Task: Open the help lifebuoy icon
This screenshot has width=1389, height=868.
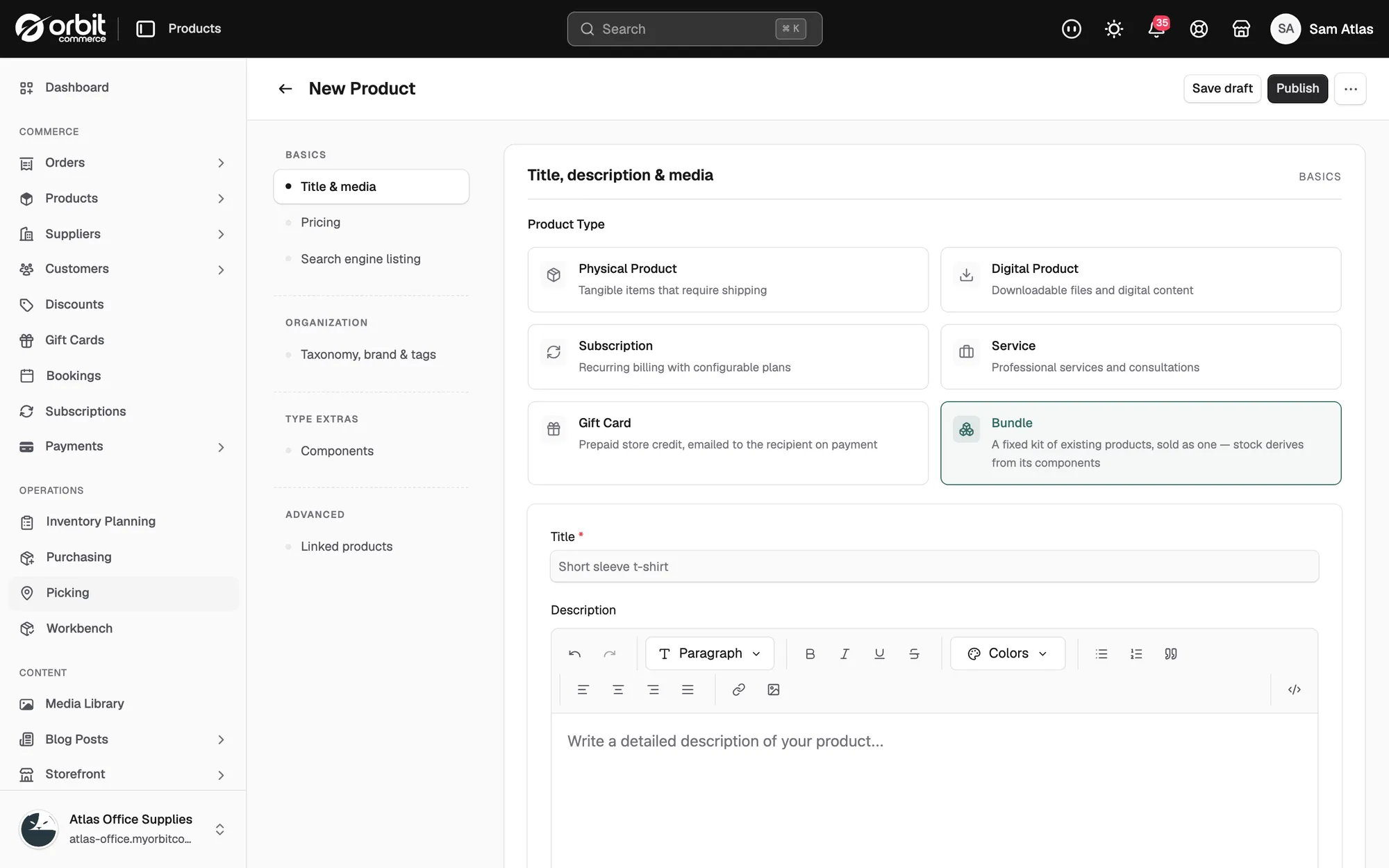Action: pyautogui.click(x=1199, y=28)
